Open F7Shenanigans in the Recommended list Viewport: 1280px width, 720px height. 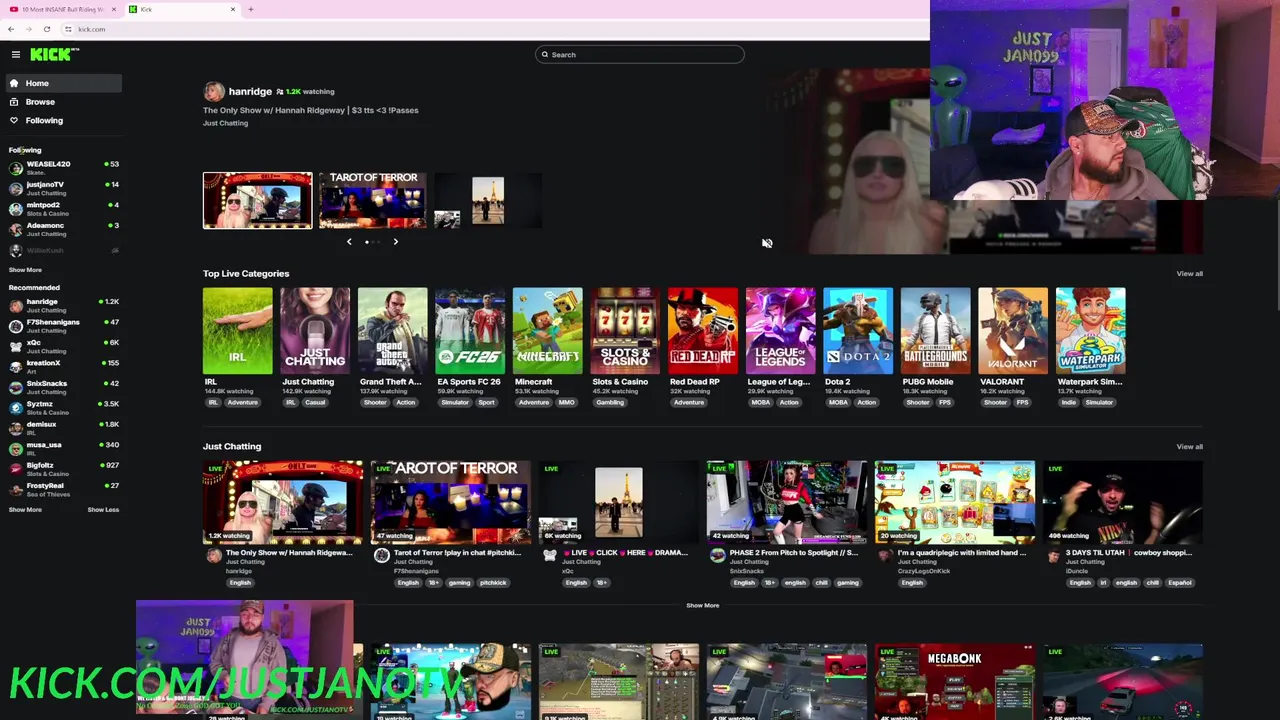pyautogui.click(x=63, y=325)
